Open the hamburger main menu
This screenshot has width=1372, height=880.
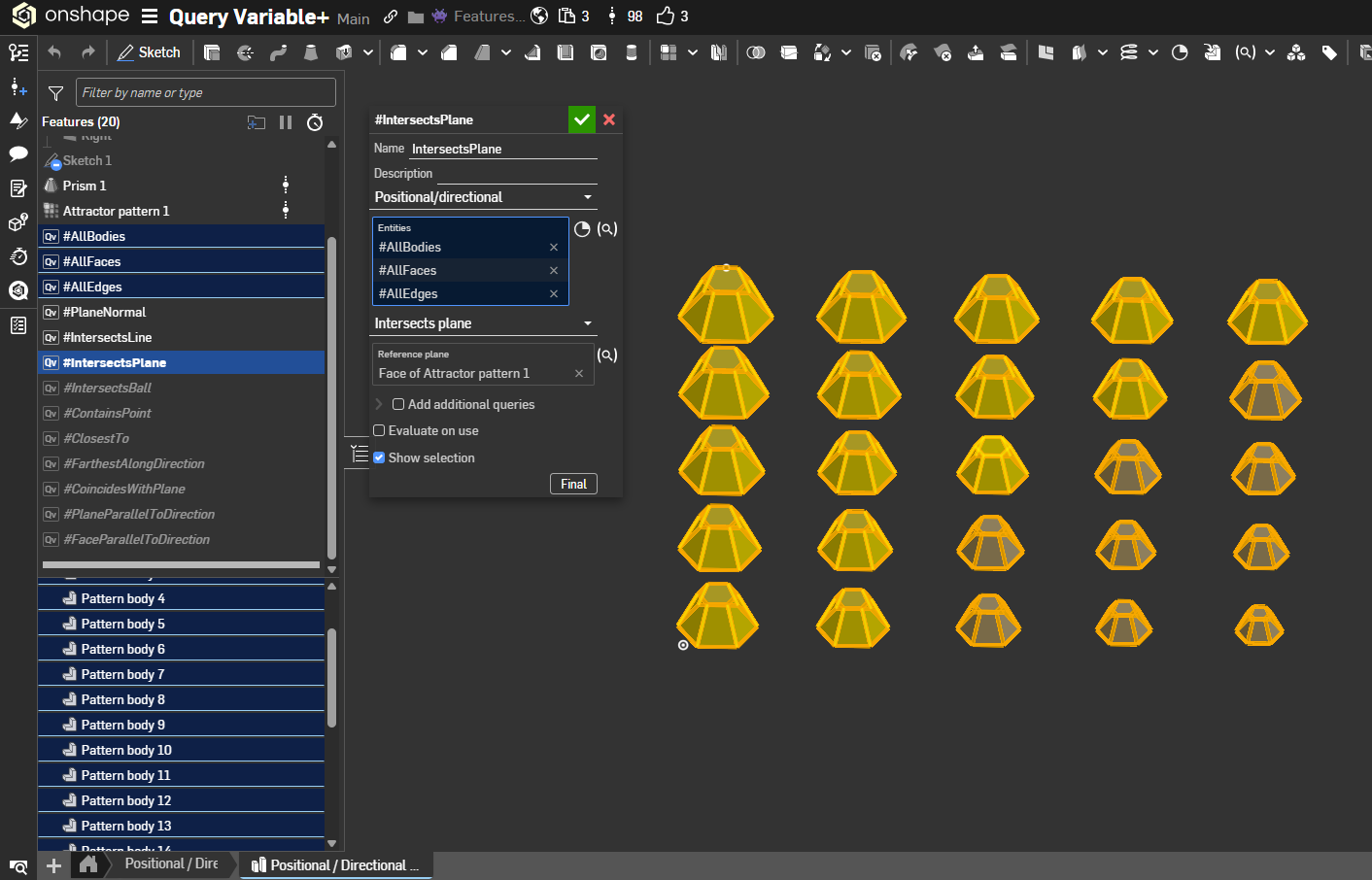(150, 17)
